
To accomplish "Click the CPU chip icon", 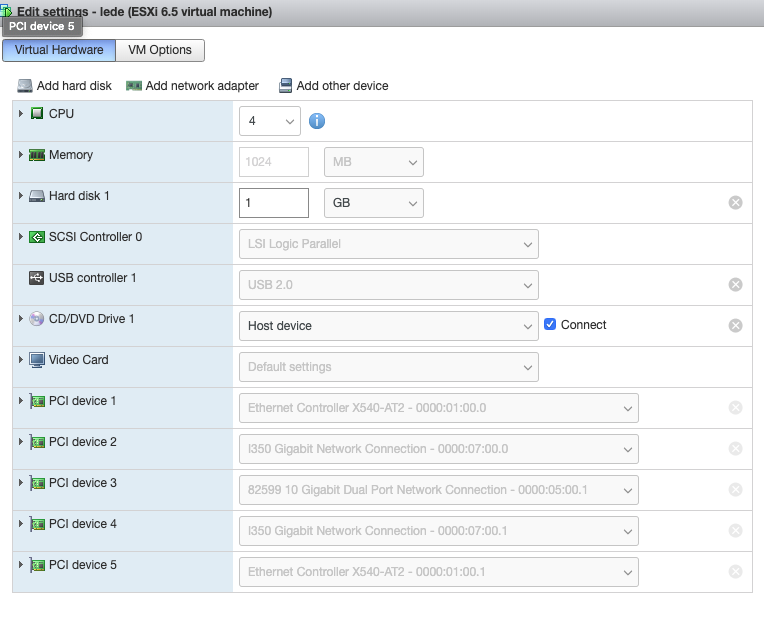I will click(37, 114).
